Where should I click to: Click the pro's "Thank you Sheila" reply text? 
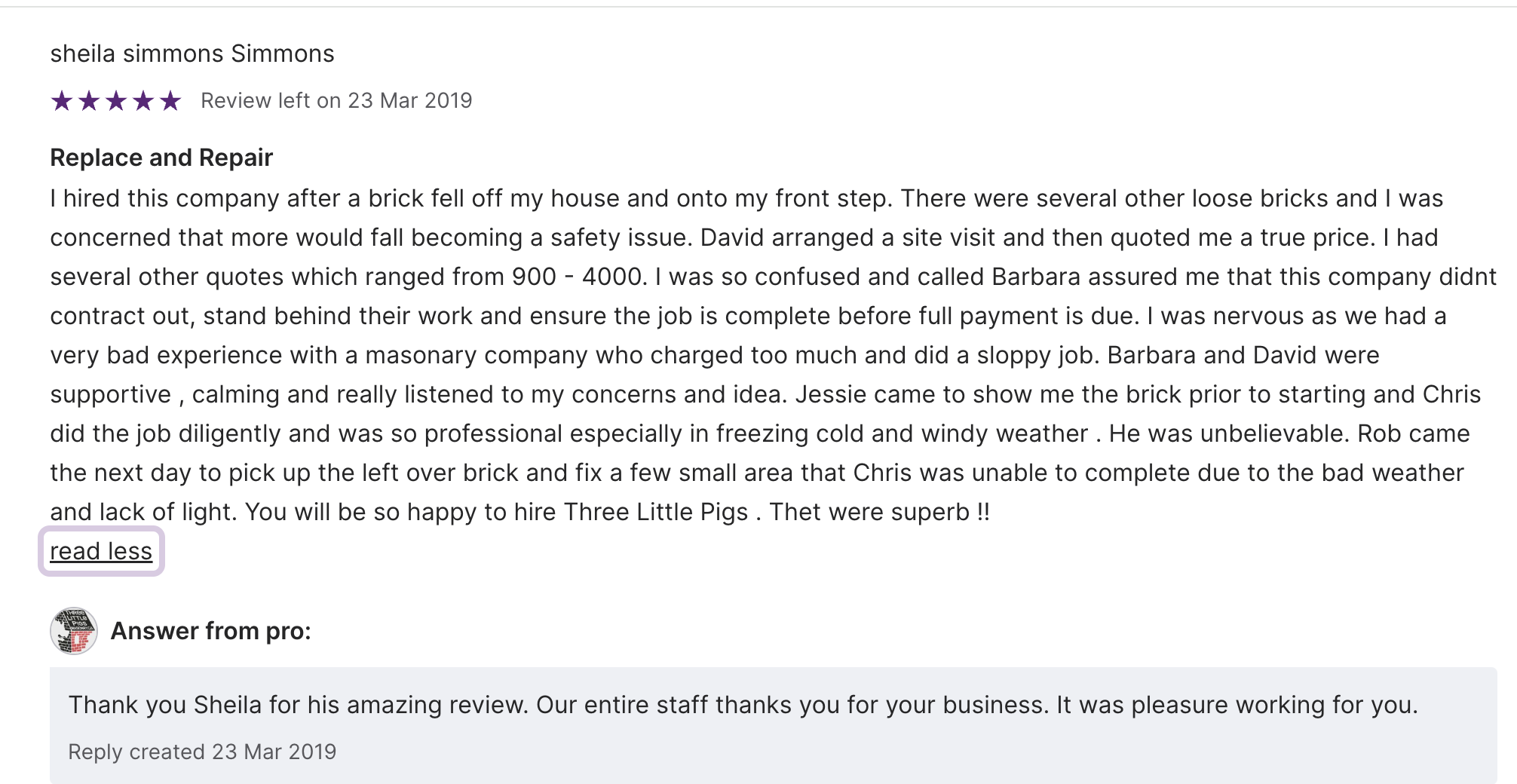[743, 705]
